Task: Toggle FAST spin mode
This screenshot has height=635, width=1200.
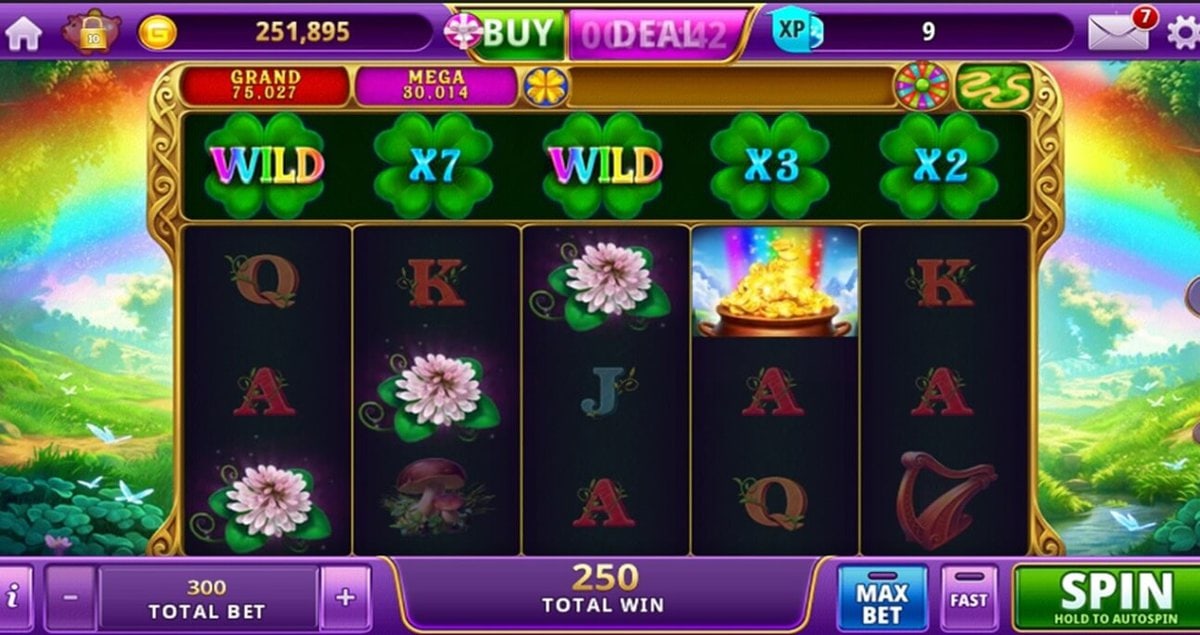Action: coord(968,598)
